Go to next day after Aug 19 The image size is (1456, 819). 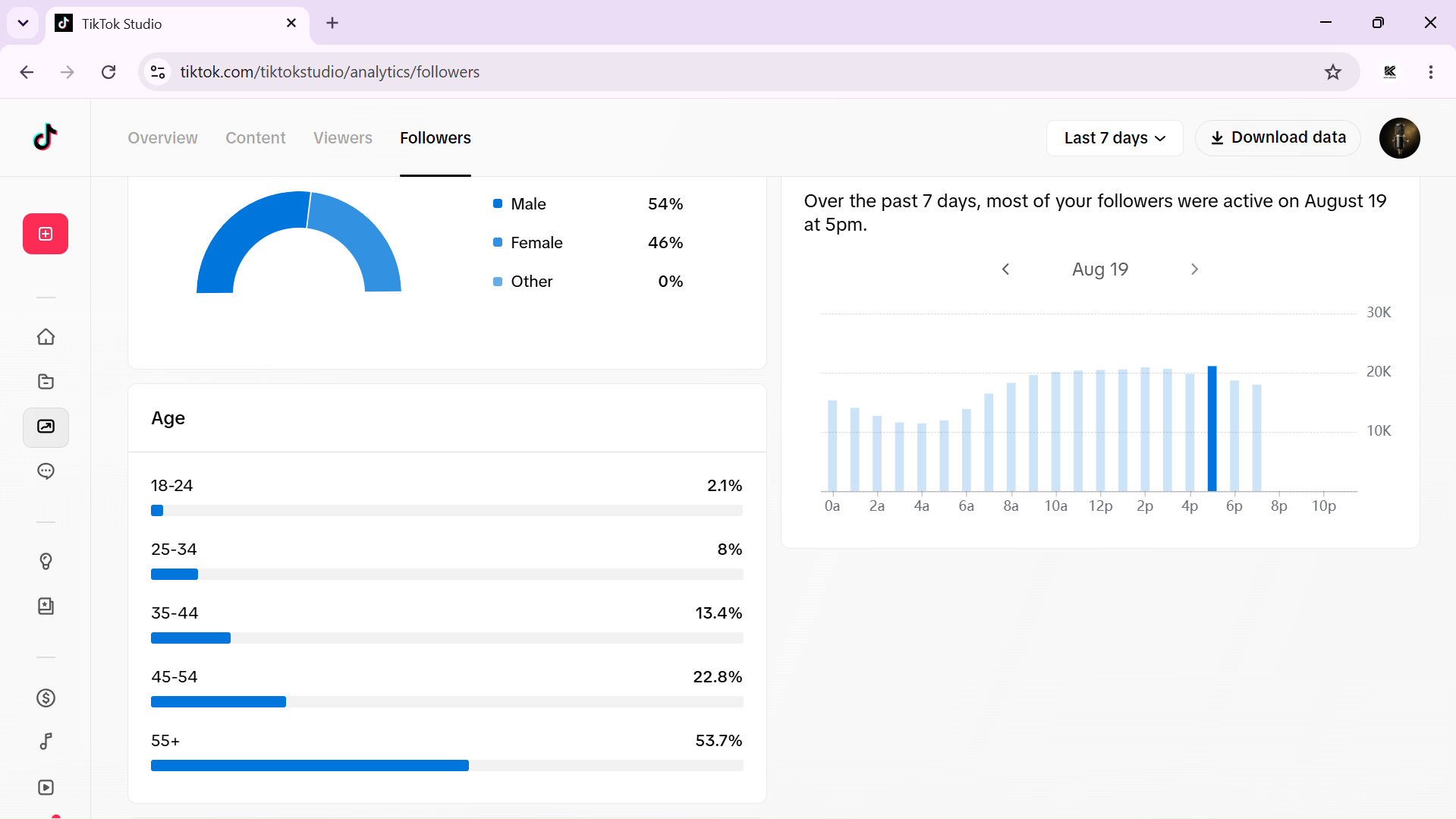pos(1194,269)
